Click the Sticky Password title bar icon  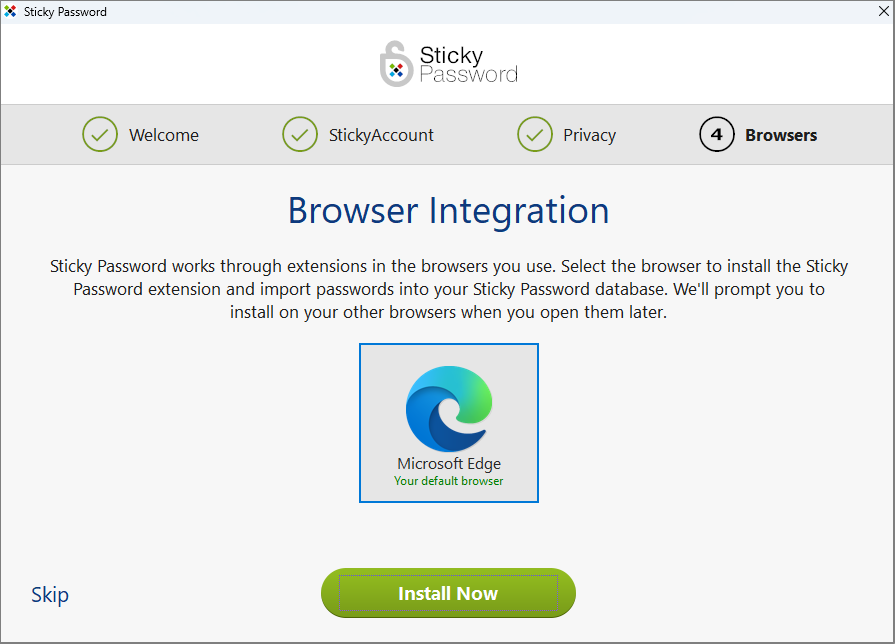click(x=11, y=11)
